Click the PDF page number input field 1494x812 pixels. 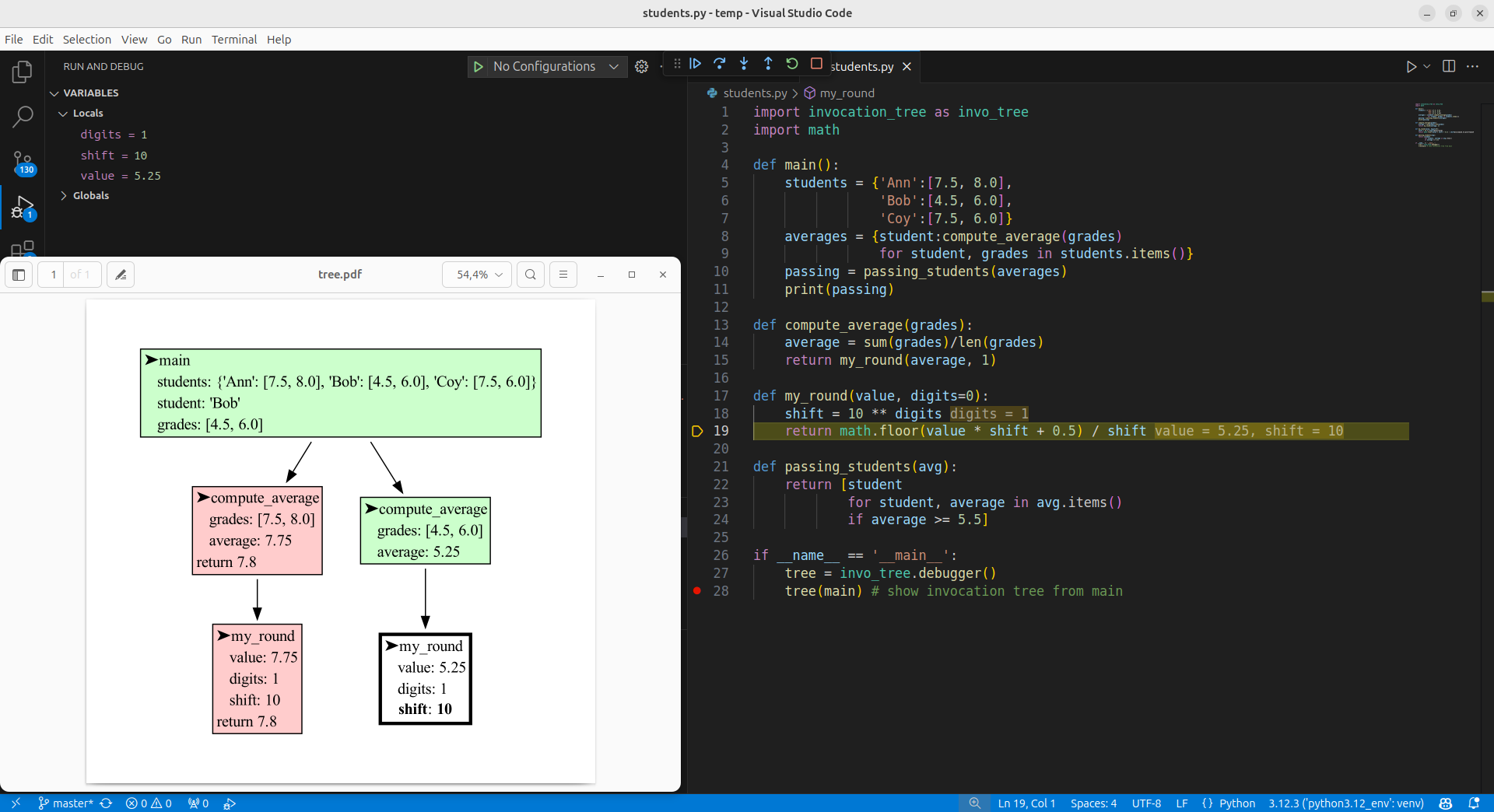52,275
